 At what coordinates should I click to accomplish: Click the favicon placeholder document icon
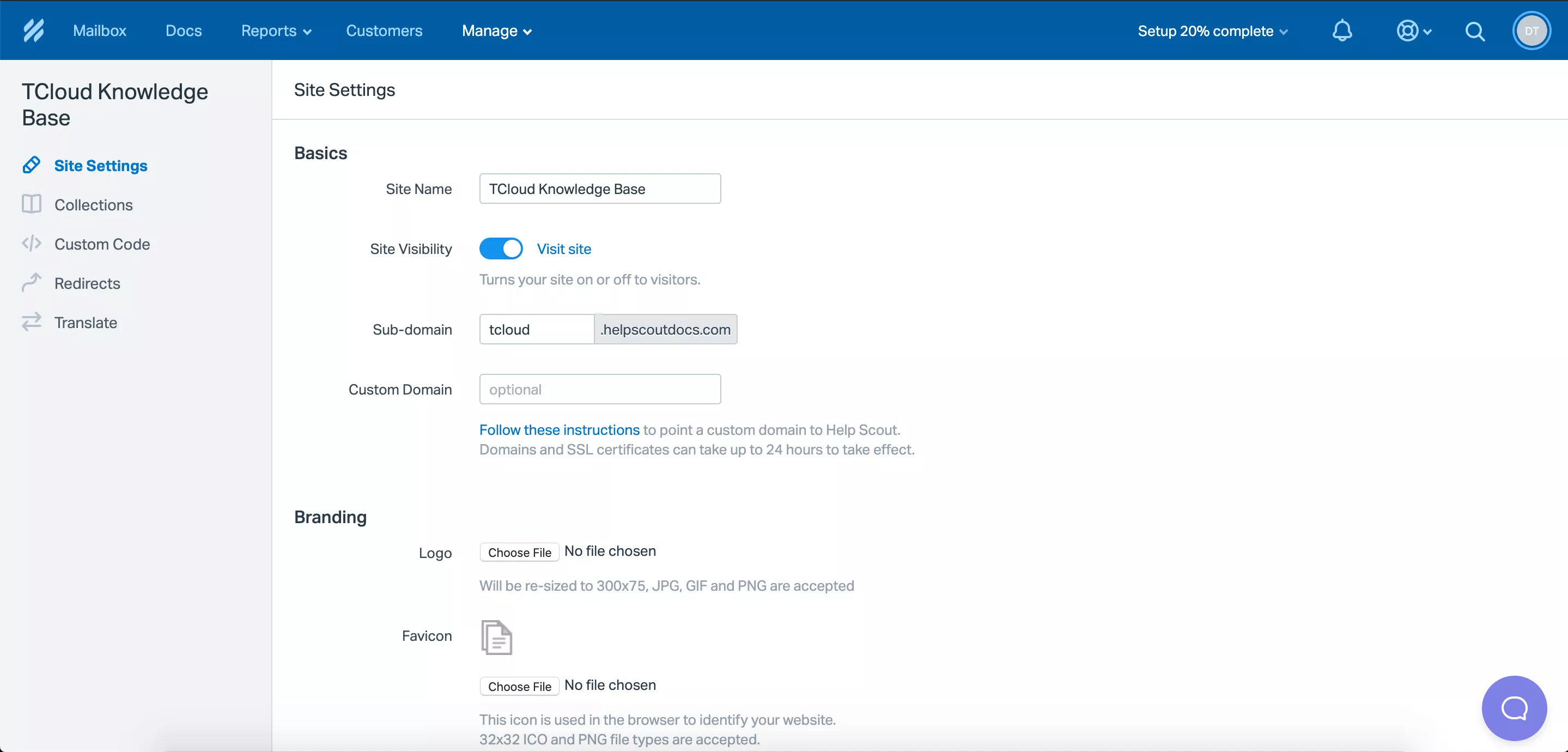[497, 637]
